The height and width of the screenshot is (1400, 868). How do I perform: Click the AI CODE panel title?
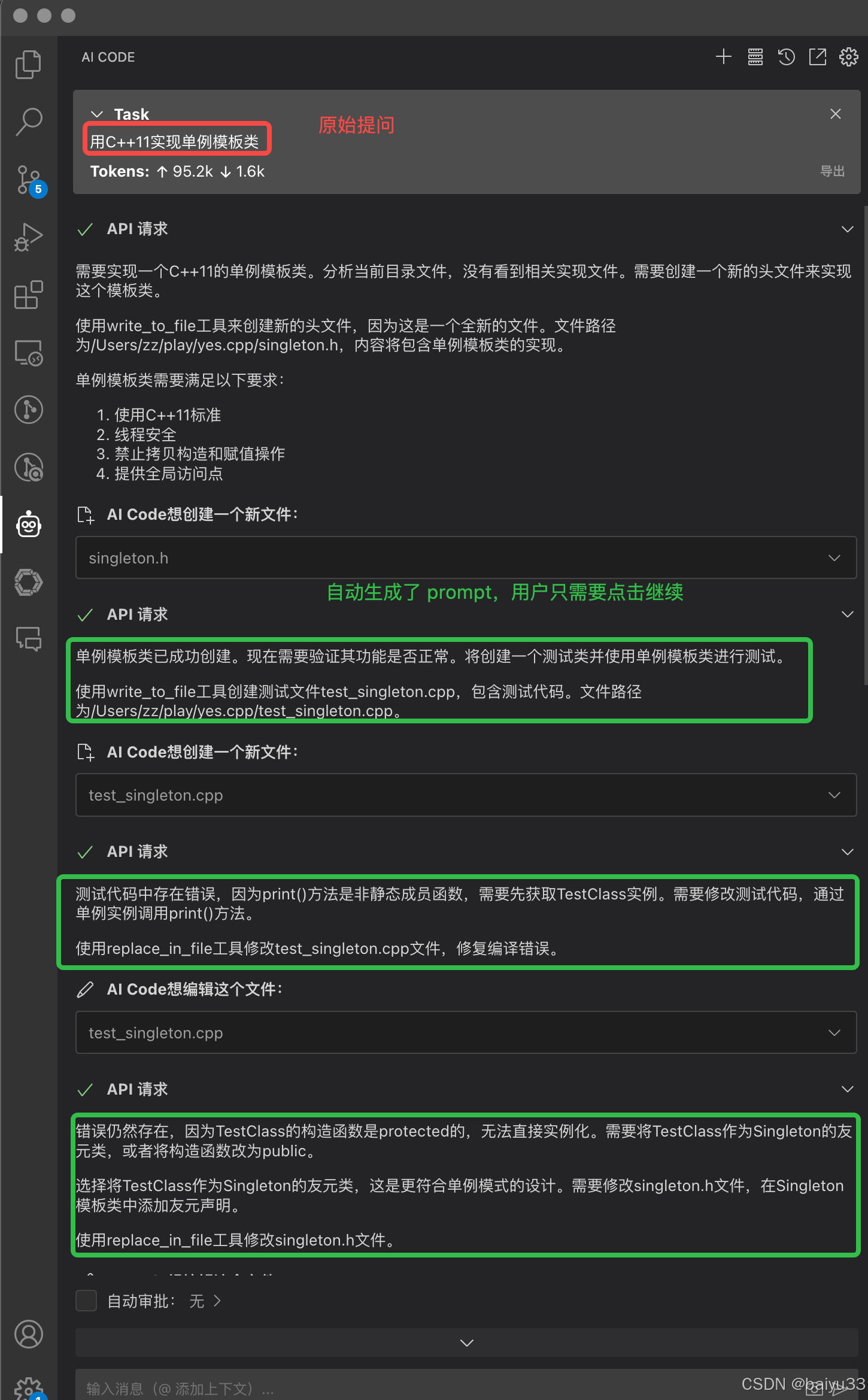108,57
